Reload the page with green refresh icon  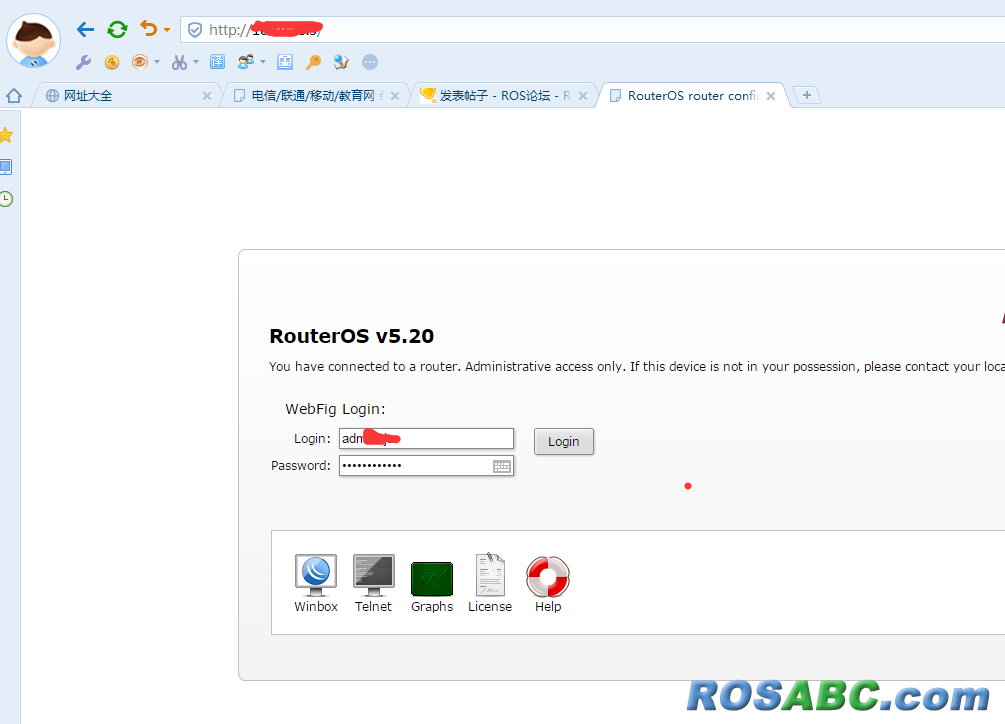point(117,29)
